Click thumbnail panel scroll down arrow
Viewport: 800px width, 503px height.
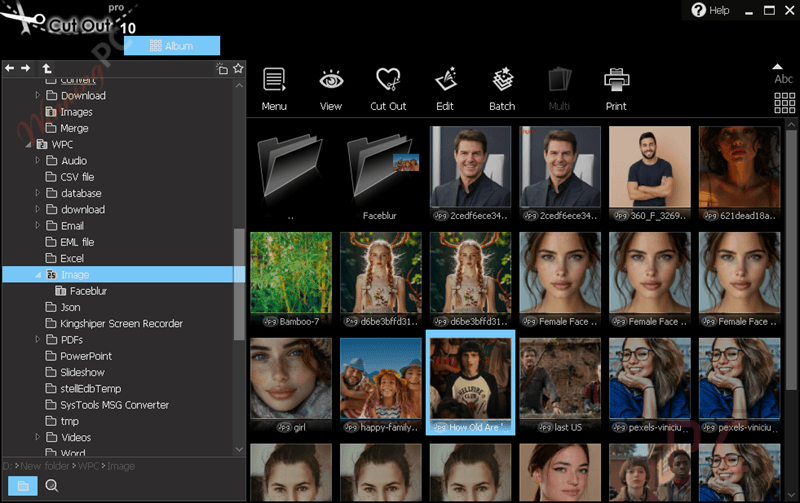[x=791, y=495]
